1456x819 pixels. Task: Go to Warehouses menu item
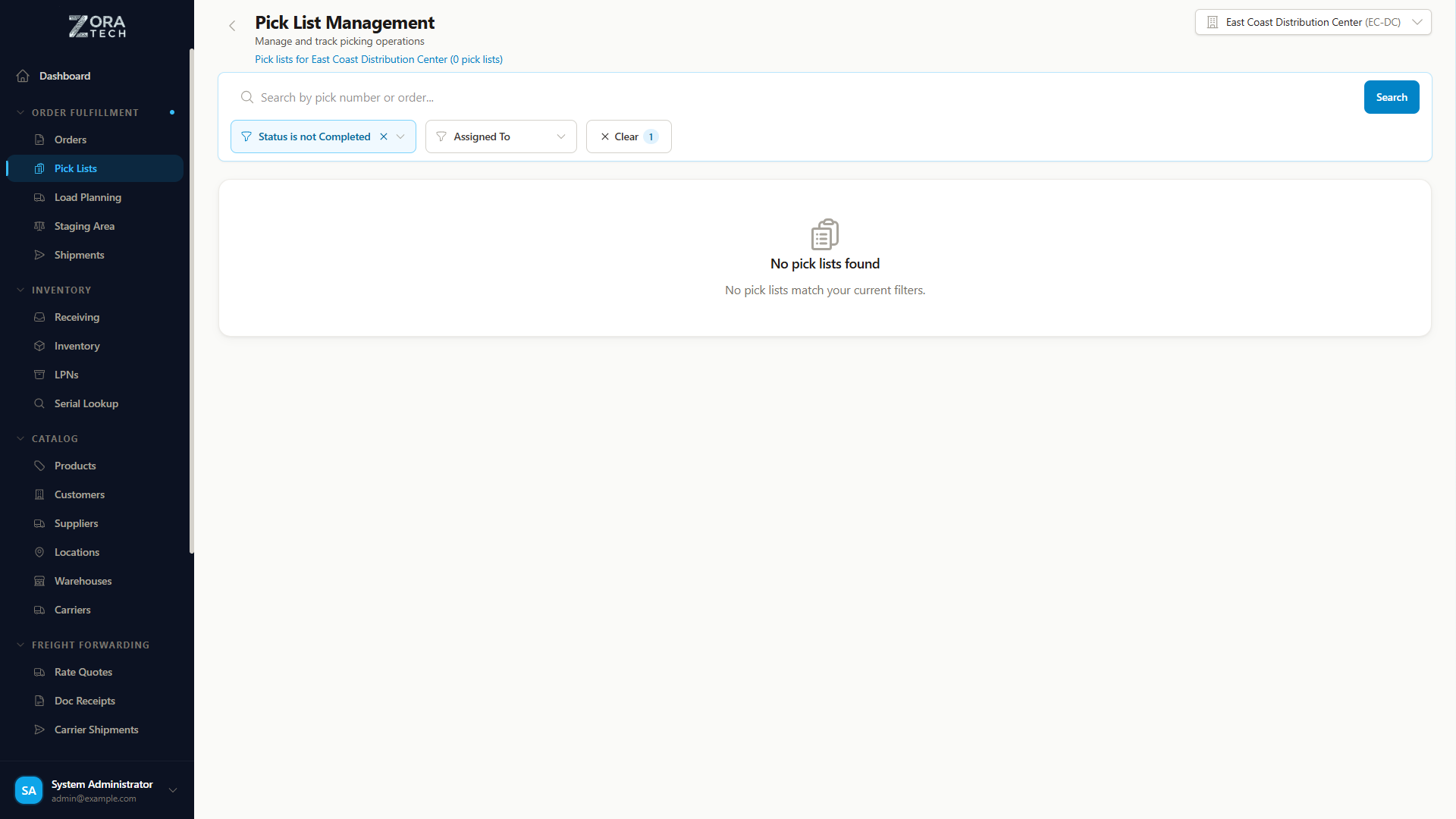[83, 581]
